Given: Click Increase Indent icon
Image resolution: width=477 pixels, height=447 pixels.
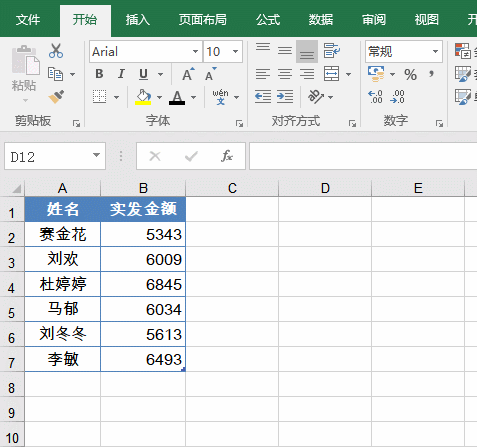Looking at the screenshot, I should click(285, 97).
